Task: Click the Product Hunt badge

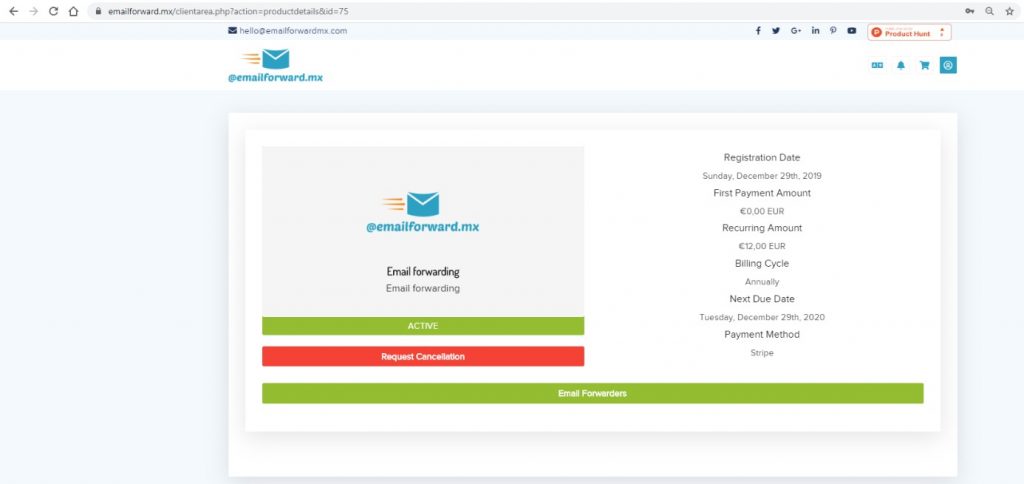Action: 909,32
